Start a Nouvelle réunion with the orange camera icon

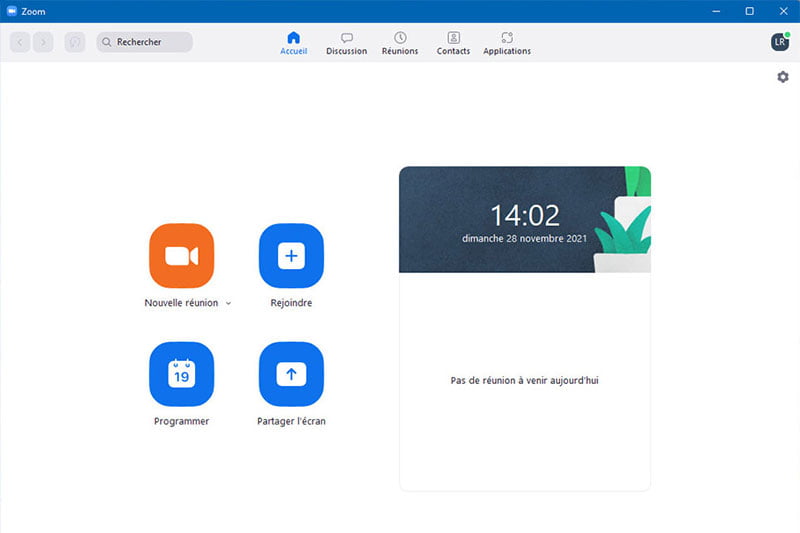pos(182,256)
